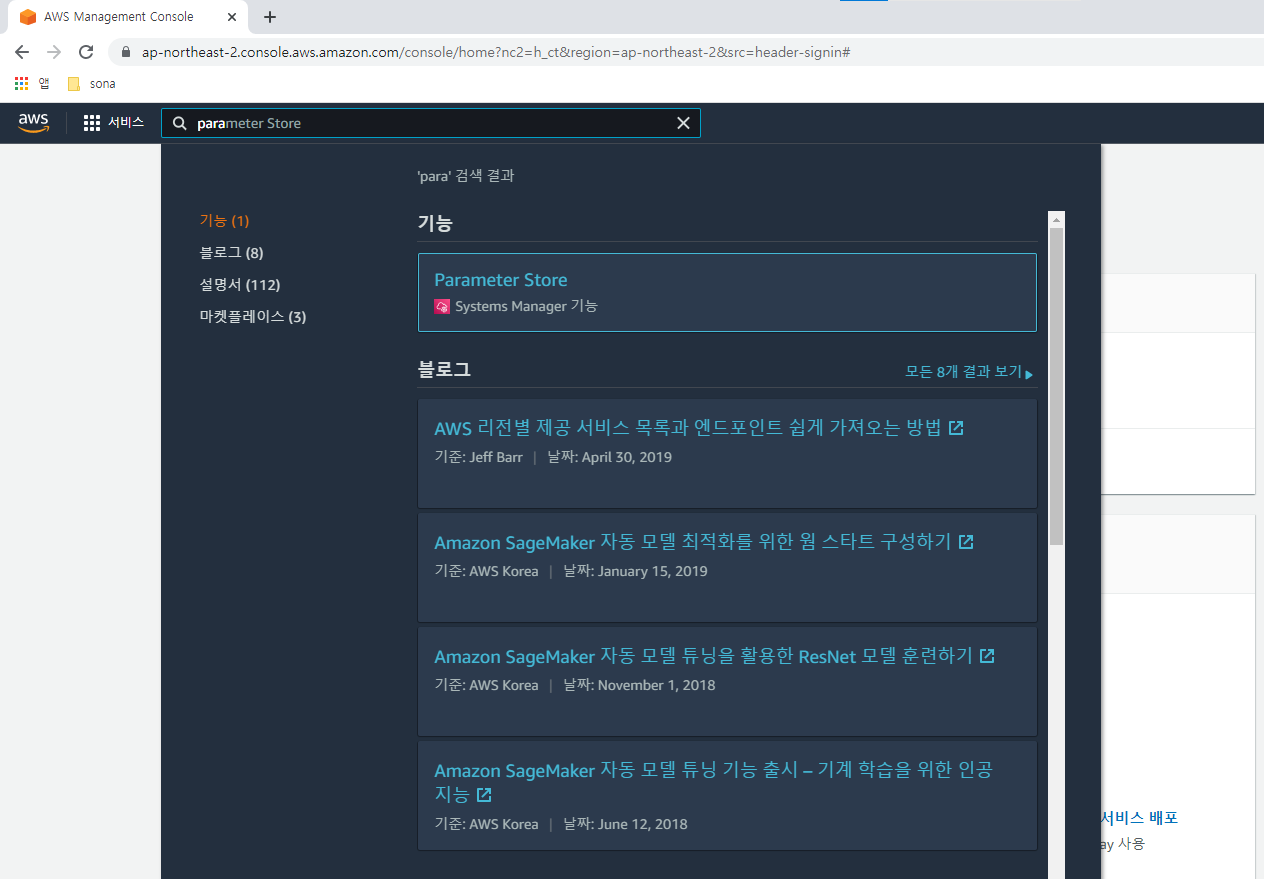Viewport: 1264px width, 879px height.
Task: Click the external link icon beside ResNet 모델 훈련하기
Action: [x=987, y=656]
